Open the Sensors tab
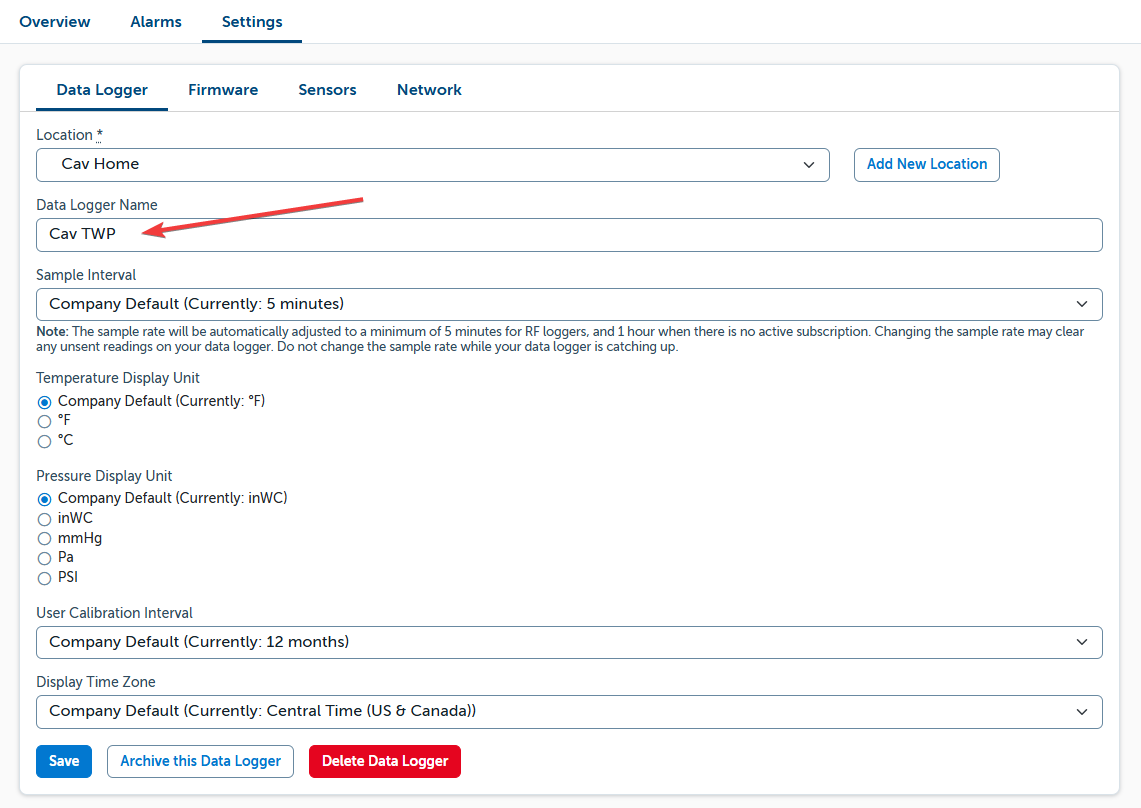Viewport: 1141px width, 808px height. (x=327, y=89)
